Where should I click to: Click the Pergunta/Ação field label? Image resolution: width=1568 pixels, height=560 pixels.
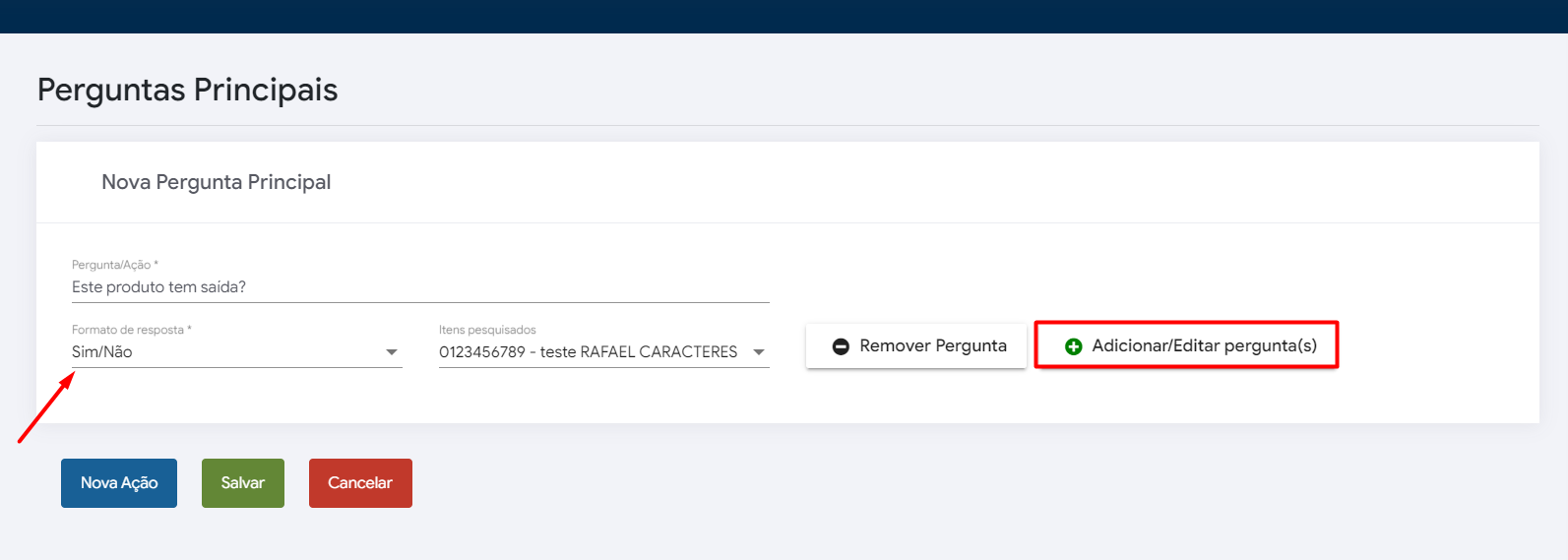point(114,265)
